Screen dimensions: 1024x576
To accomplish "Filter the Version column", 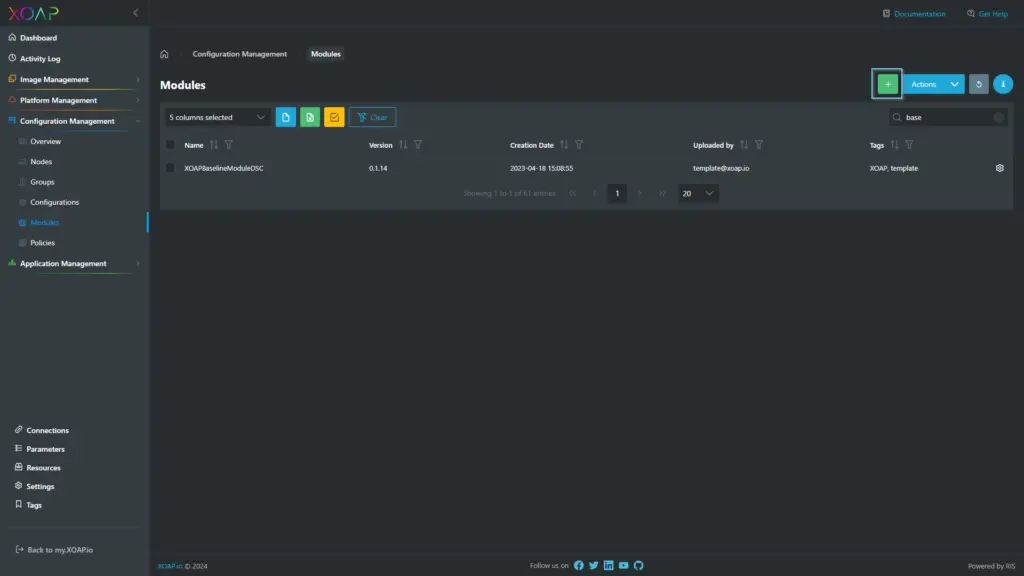I will click(x=418, y=145).
